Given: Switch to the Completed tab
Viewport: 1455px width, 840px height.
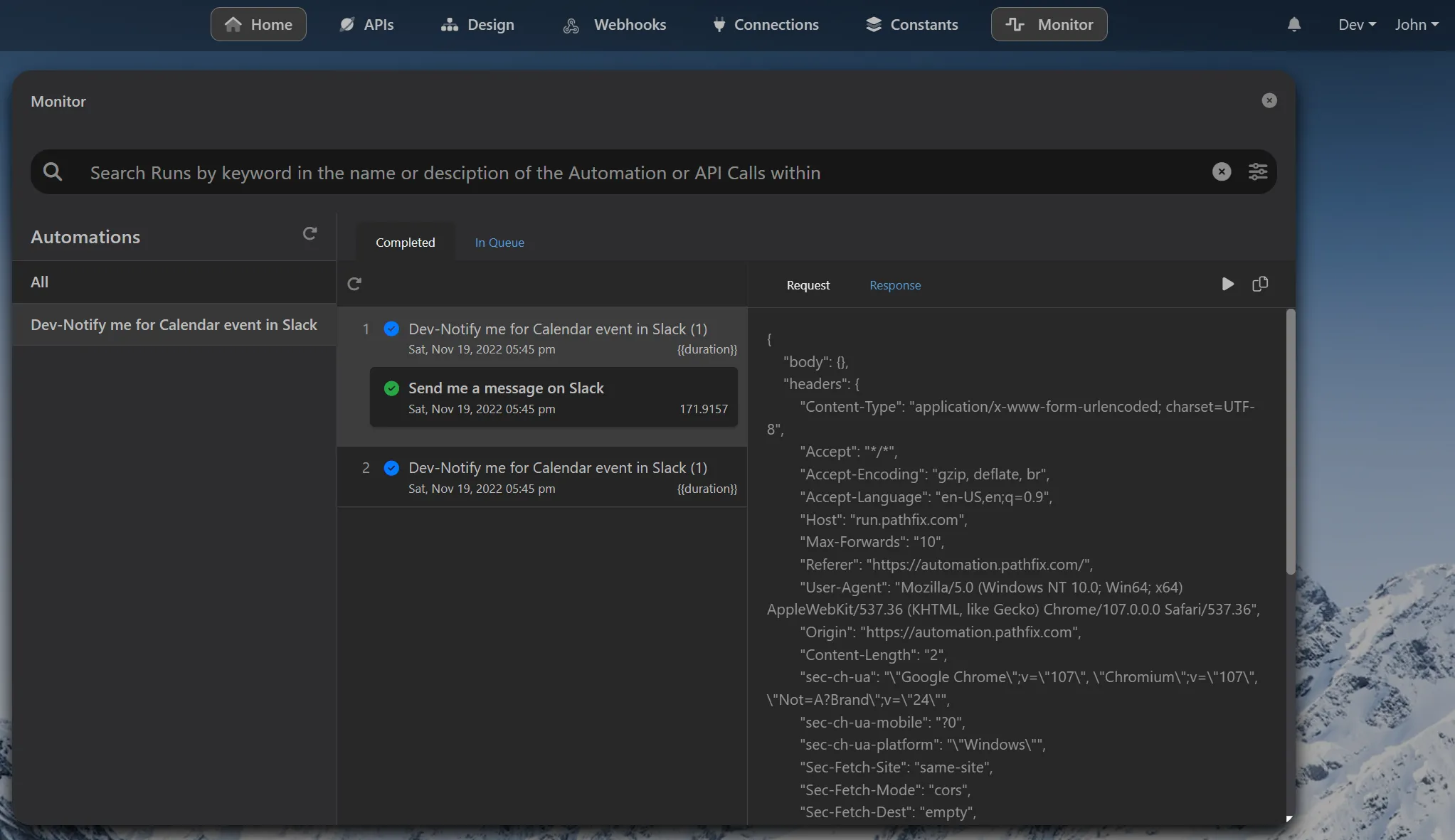Looking at the screenshot, I should (406, 243).
